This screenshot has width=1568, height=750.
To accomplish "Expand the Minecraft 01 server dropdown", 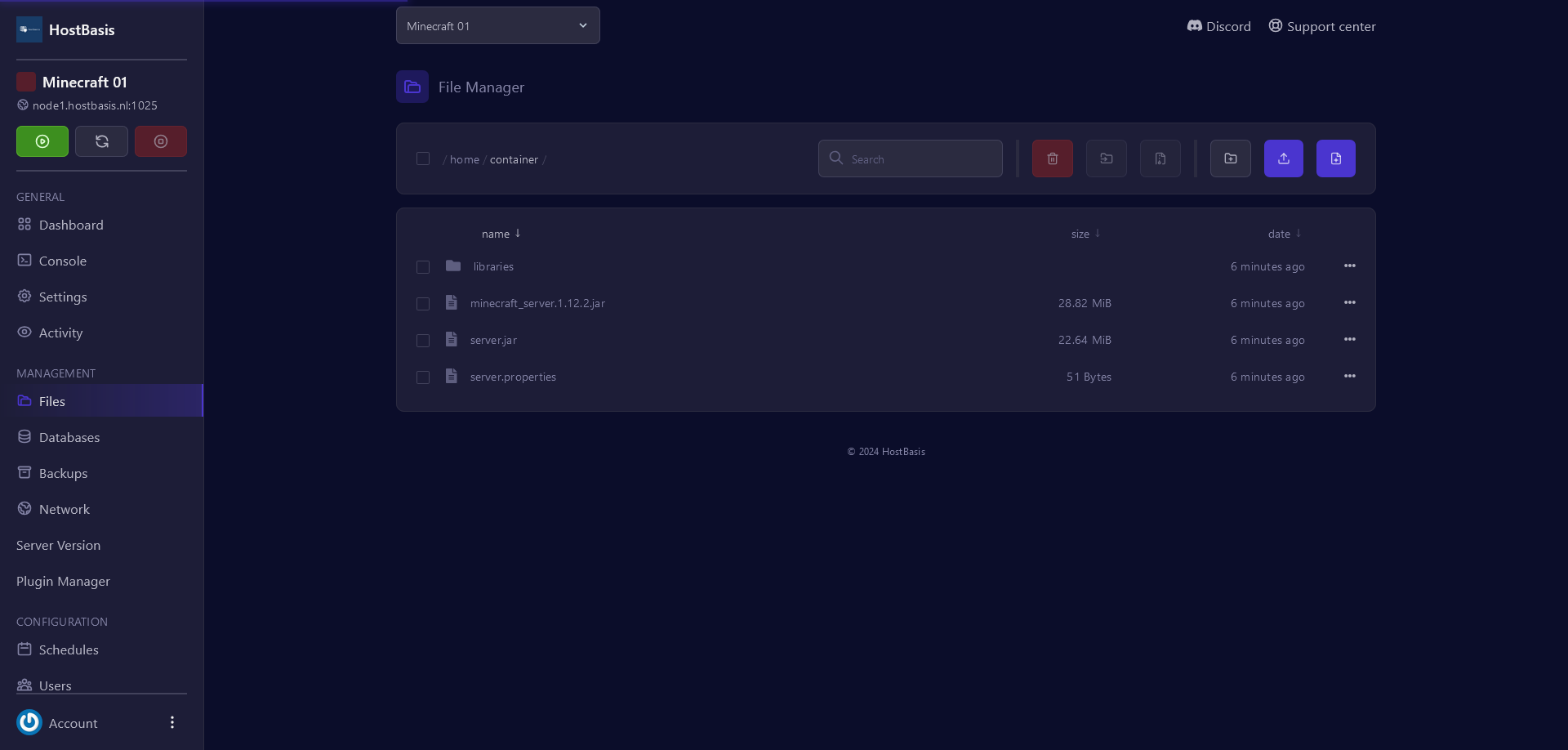I will [498, 25].
